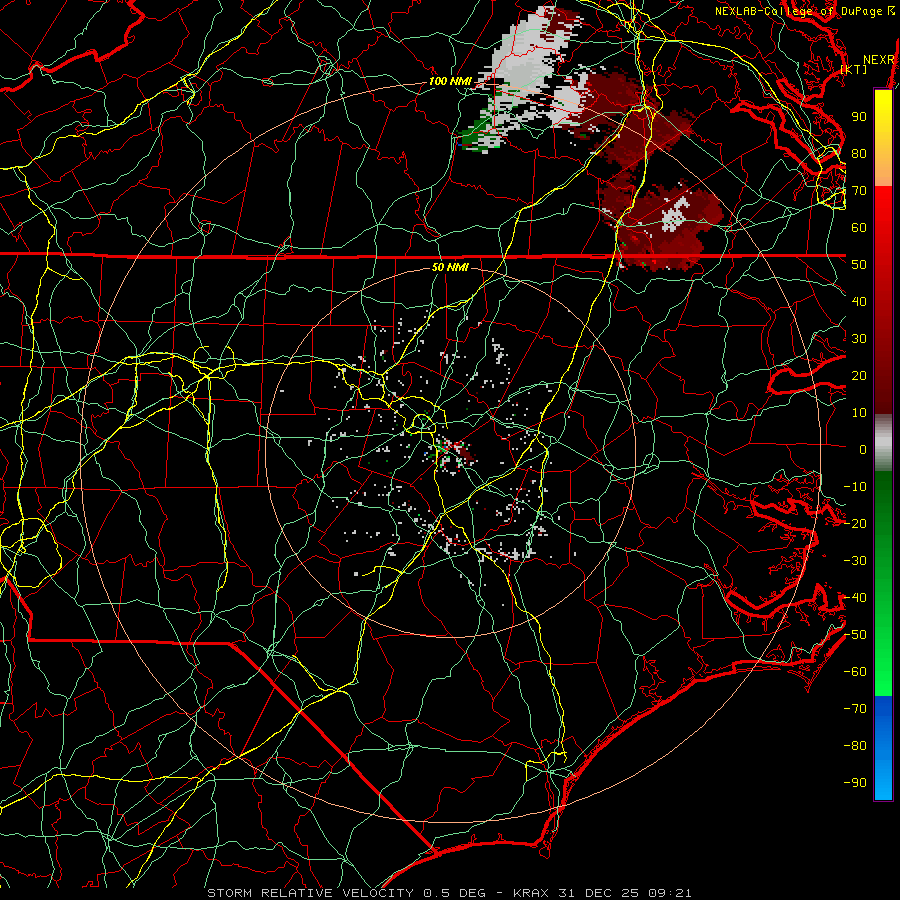
Task: Select the -50 value on velocity scale
Action: [x=855, y=635]
